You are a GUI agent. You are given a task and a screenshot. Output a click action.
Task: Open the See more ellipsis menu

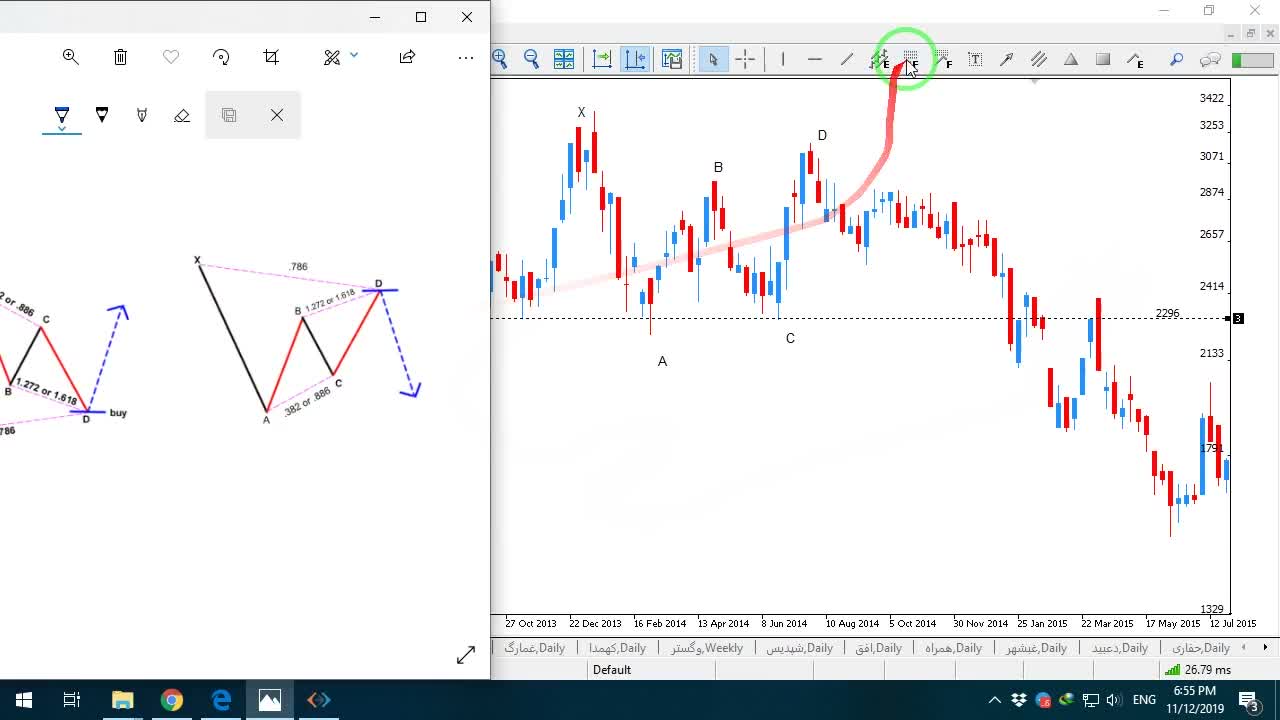click(466, 57)
